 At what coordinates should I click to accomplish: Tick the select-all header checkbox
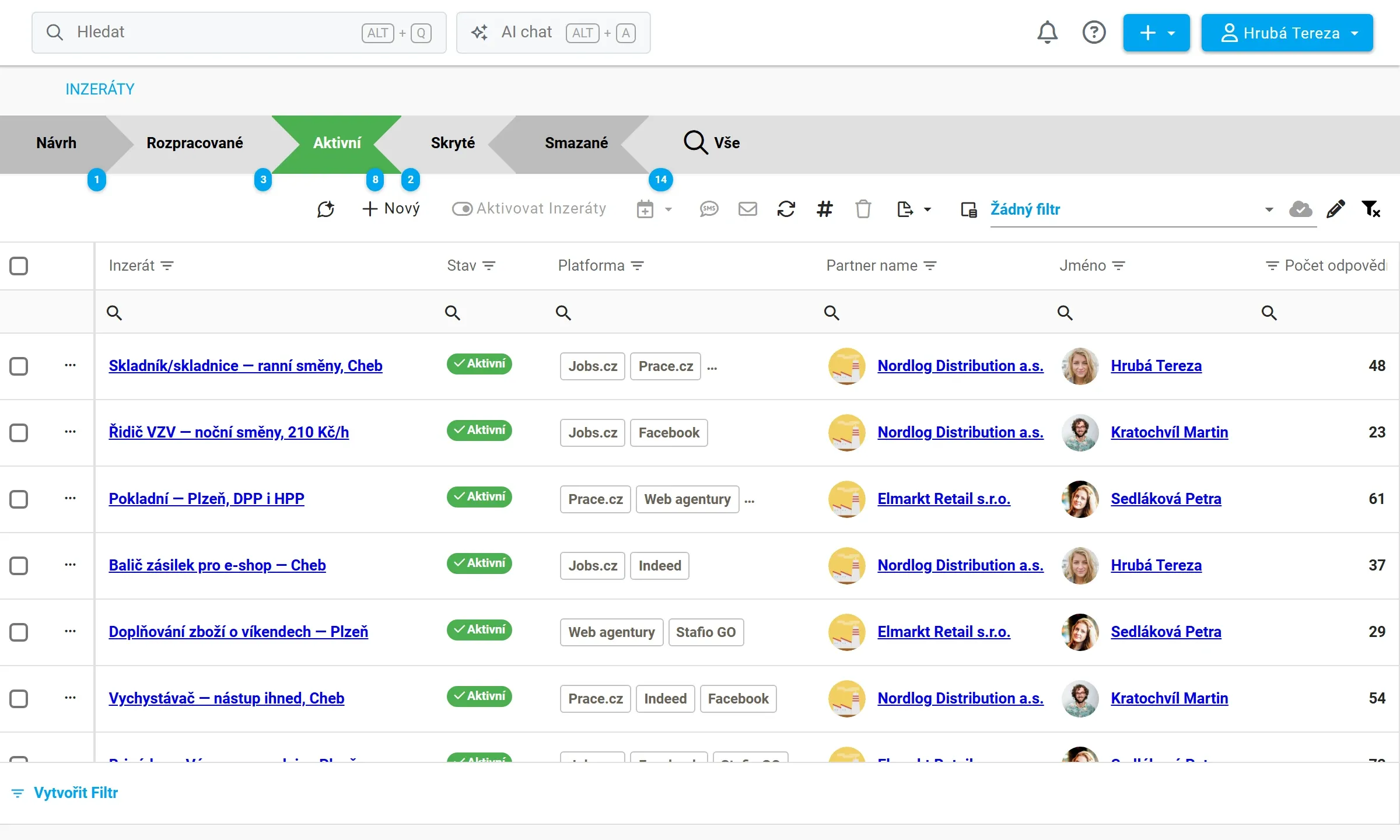(19, 266)
